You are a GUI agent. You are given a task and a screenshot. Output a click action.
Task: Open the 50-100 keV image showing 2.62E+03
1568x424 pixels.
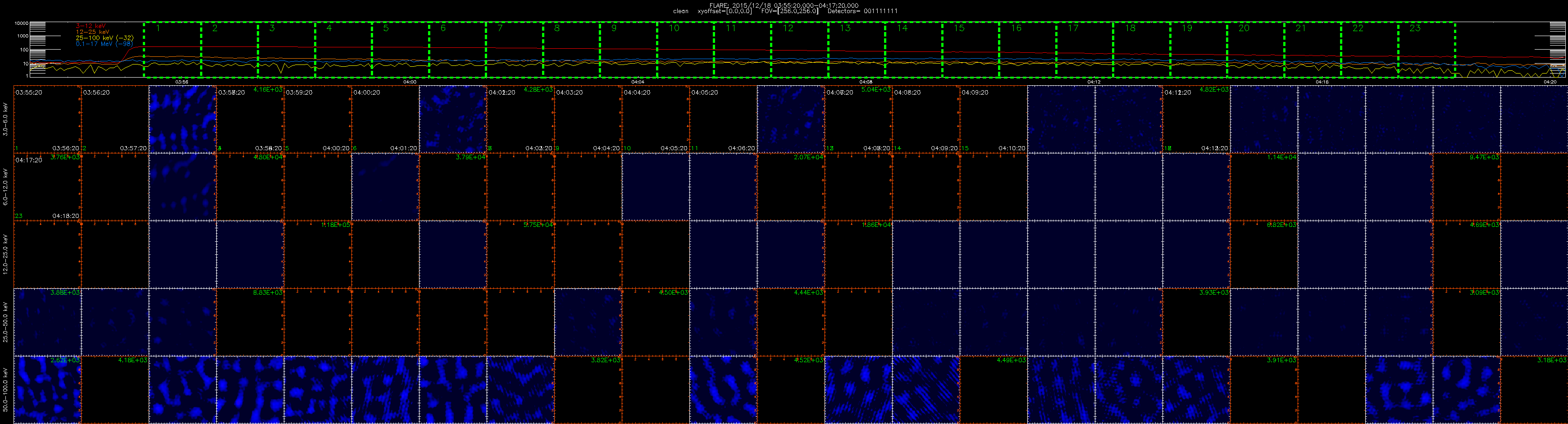click(47, 390)
